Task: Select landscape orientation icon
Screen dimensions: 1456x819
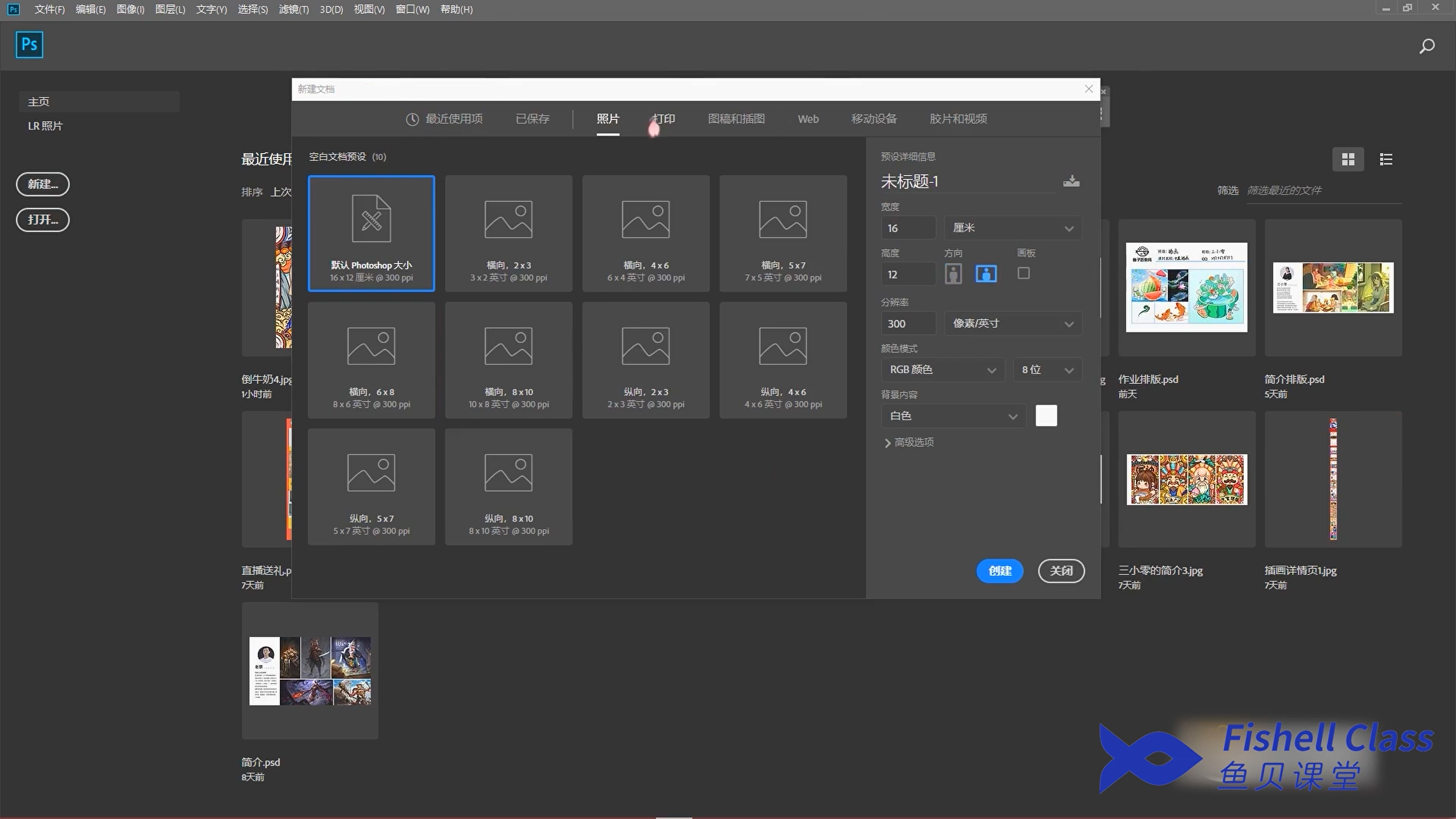Action: pos(986,274)
